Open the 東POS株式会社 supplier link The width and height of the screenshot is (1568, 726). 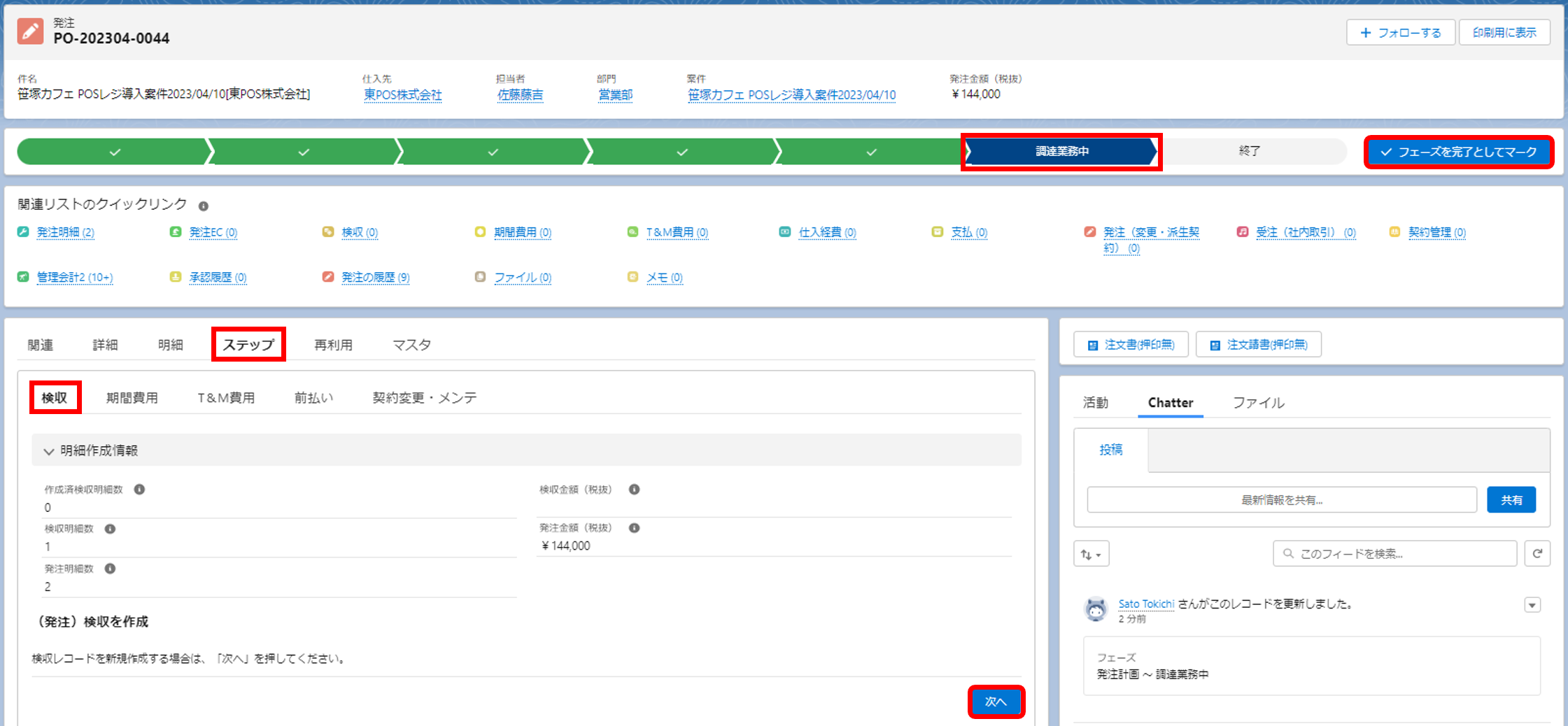(x=402, y=95)
